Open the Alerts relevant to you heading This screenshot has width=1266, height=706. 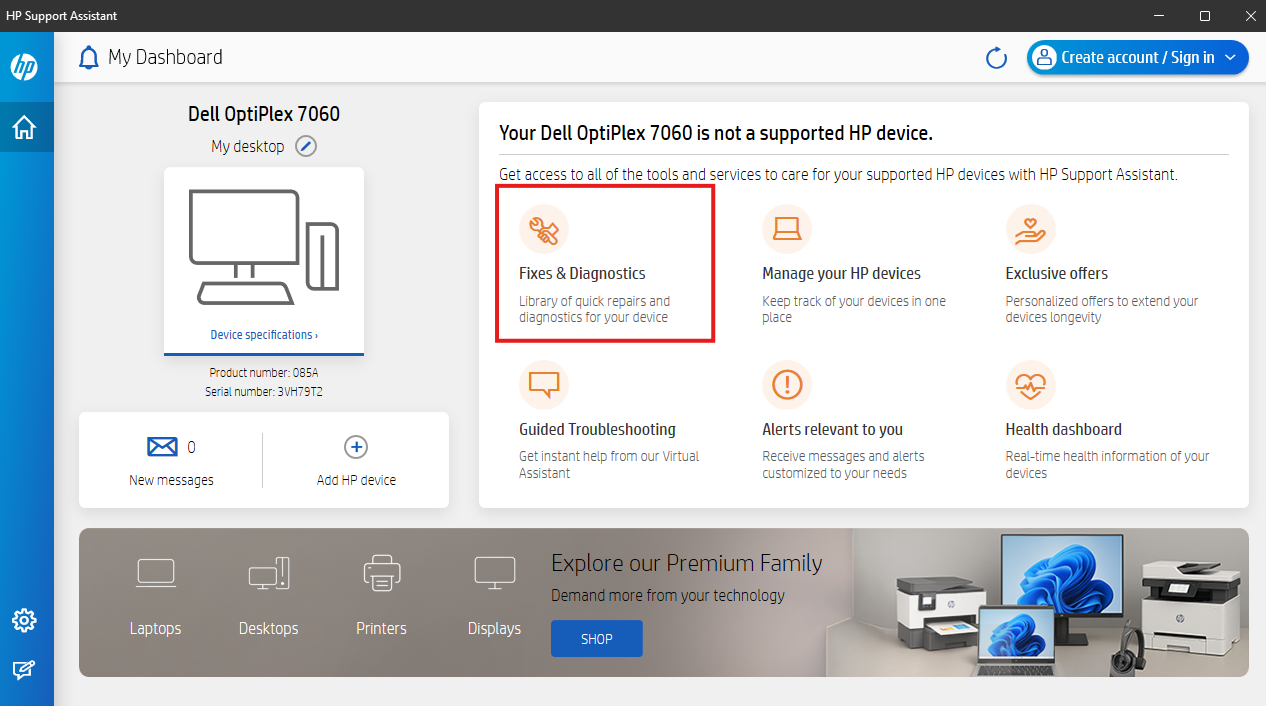pos(832,429)
